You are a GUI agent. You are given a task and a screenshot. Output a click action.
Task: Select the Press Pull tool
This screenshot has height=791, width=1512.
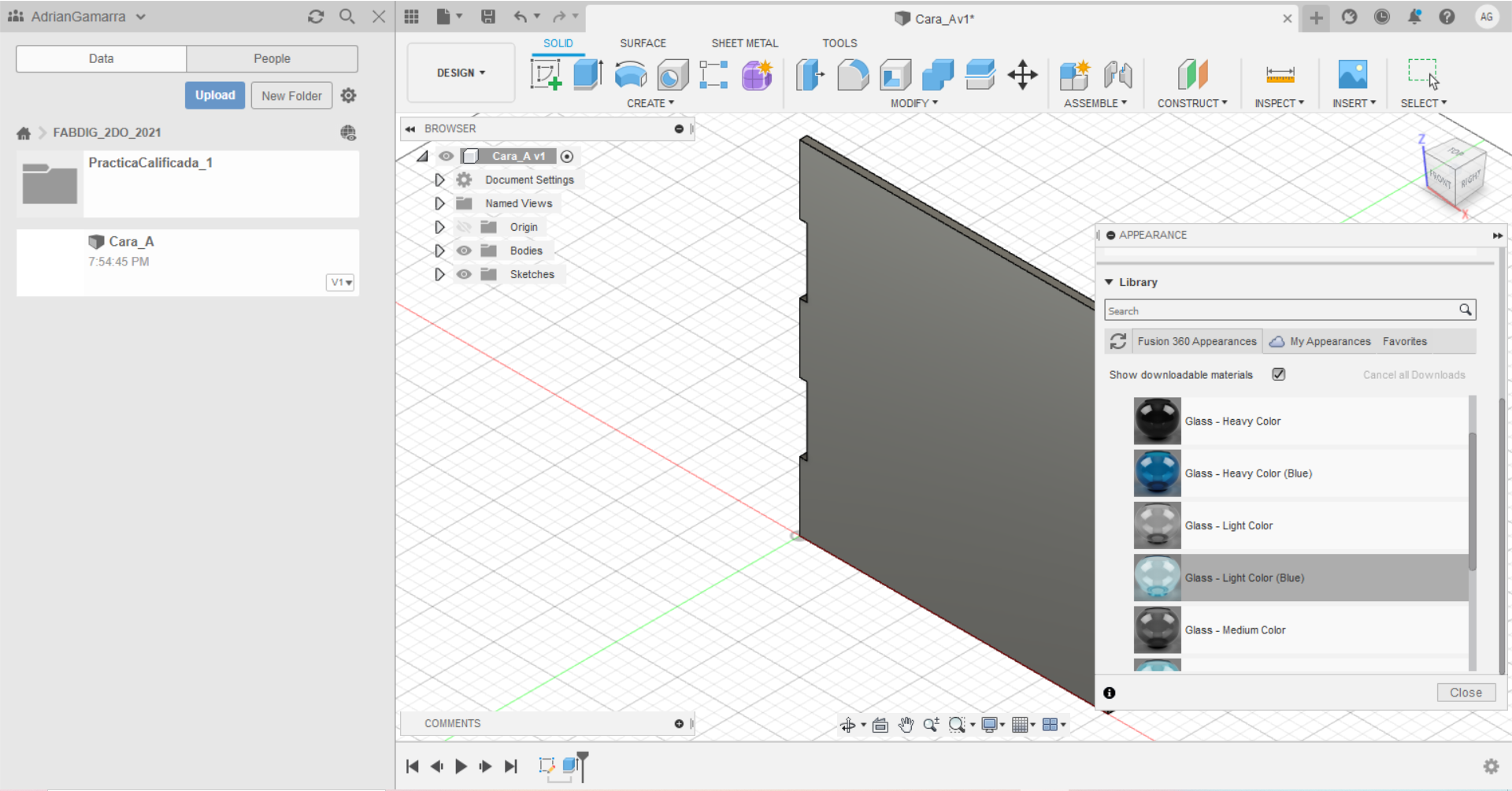pos(810,75)
